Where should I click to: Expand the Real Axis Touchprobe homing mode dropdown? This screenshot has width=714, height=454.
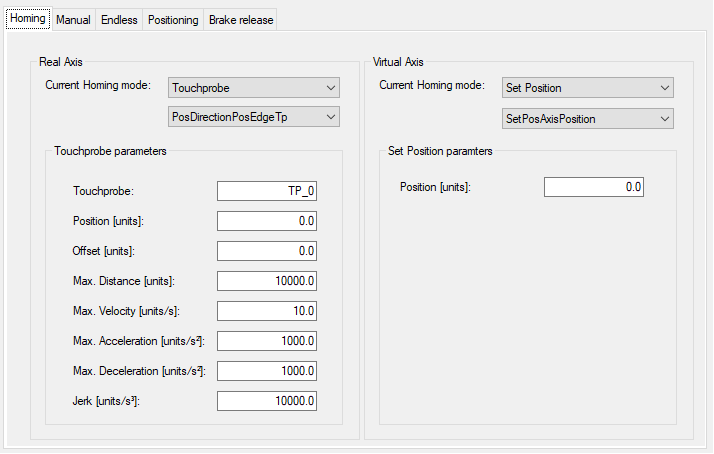254,87
